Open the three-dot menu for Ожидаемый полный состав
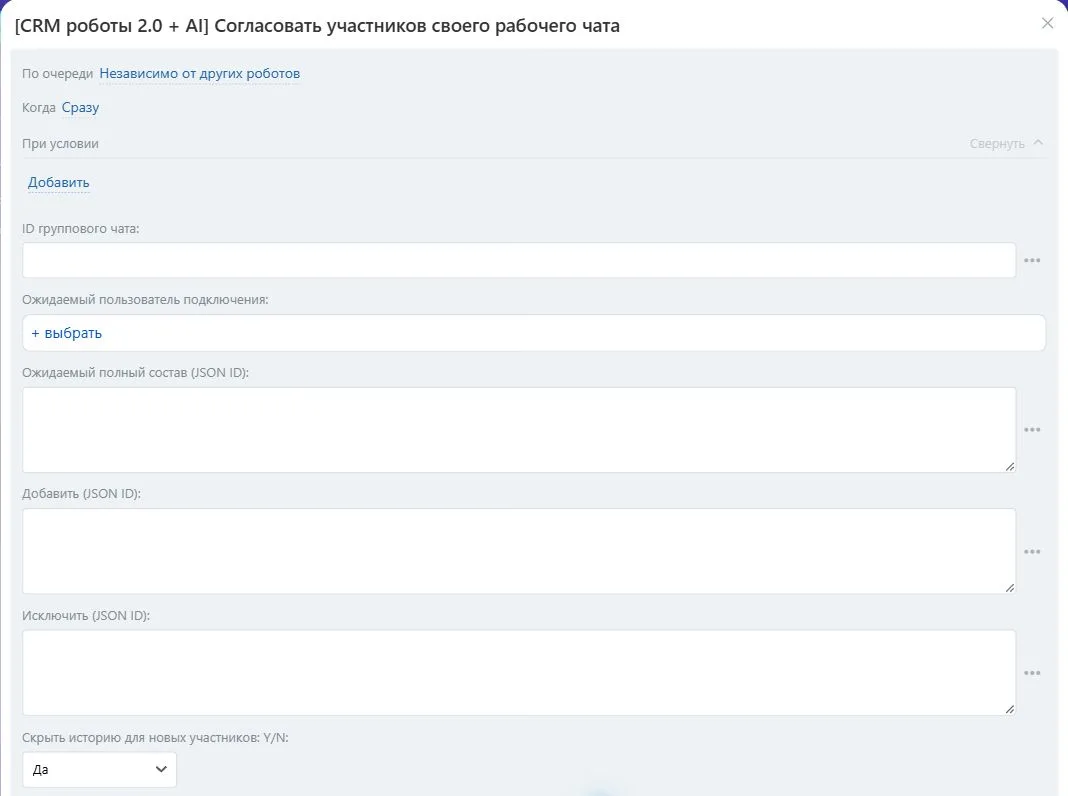 pos(1032,430)
